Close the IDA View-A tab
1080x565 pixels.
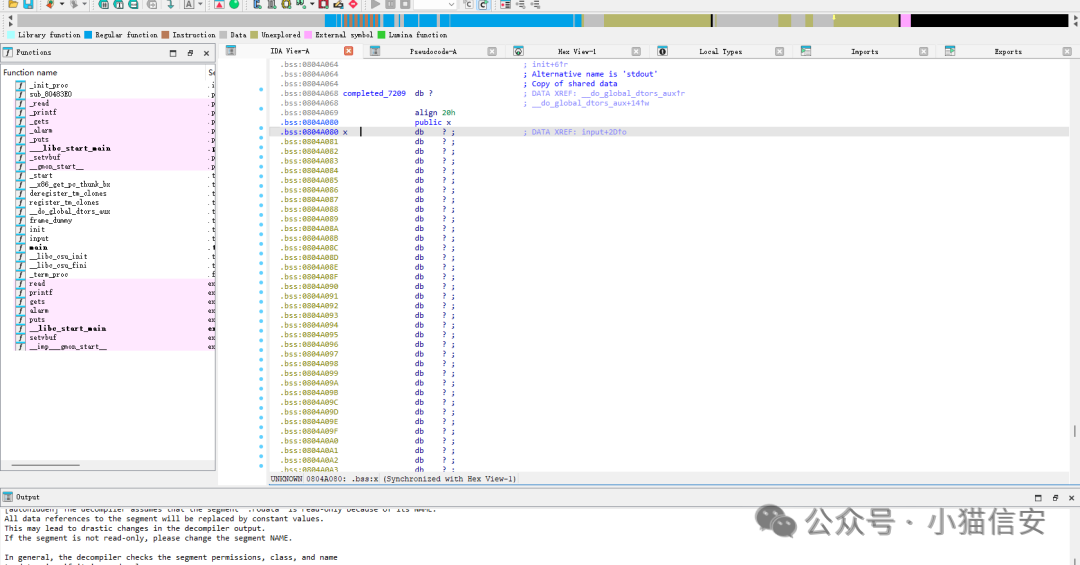[349, 51]
